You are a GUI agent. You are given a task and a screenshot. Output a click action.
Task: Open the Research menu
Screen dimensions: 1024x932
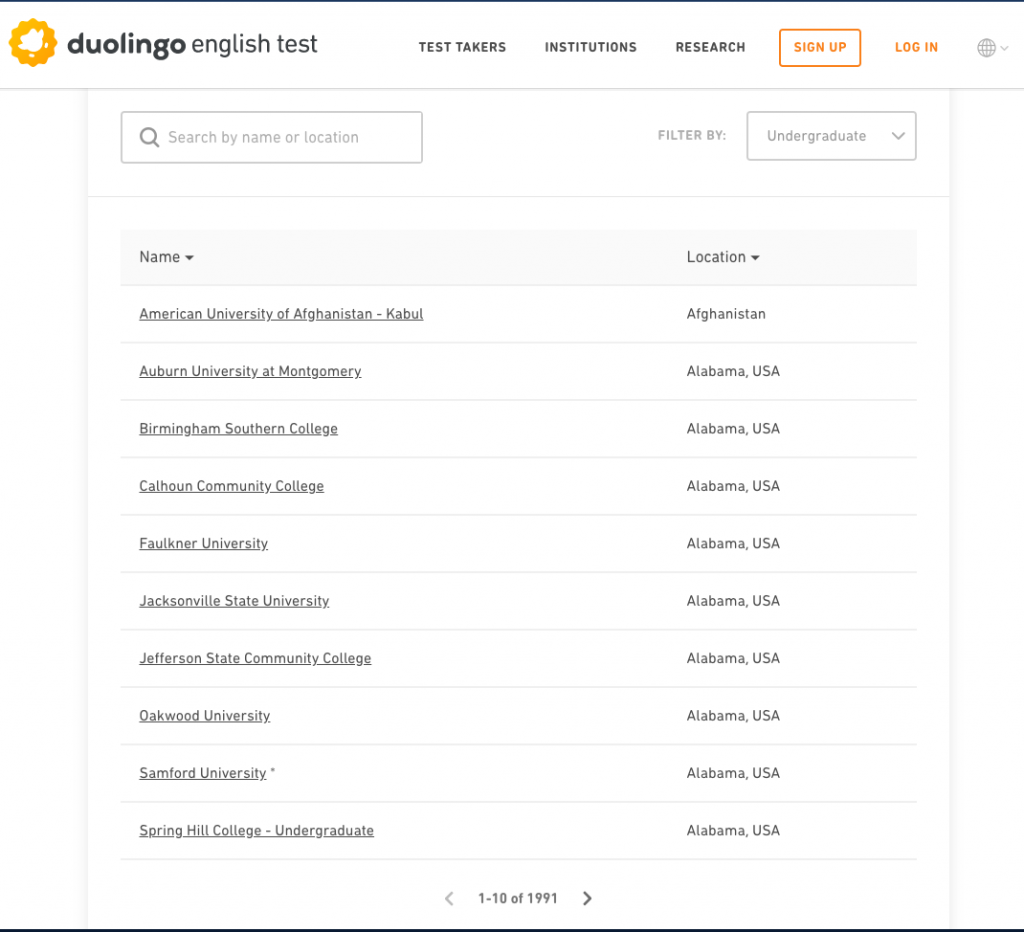click(x=711, y=47)
